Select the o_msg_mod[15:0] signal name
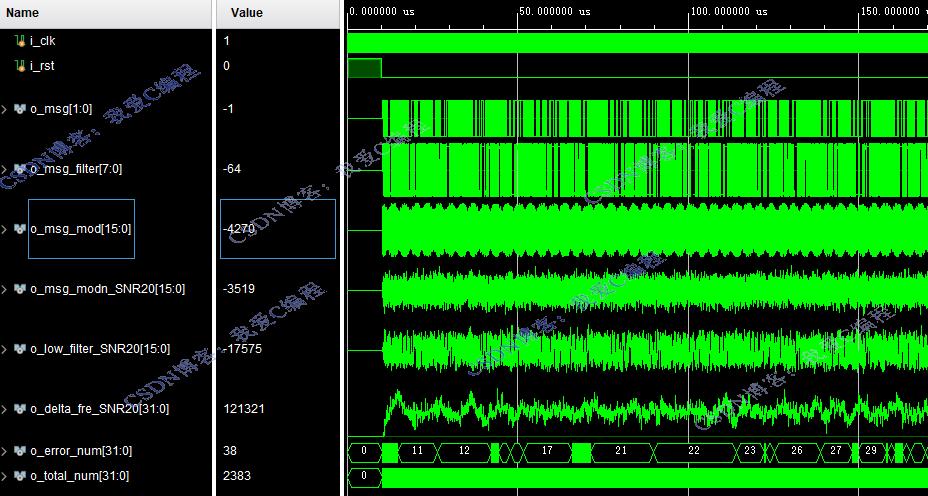 (81, 229)
